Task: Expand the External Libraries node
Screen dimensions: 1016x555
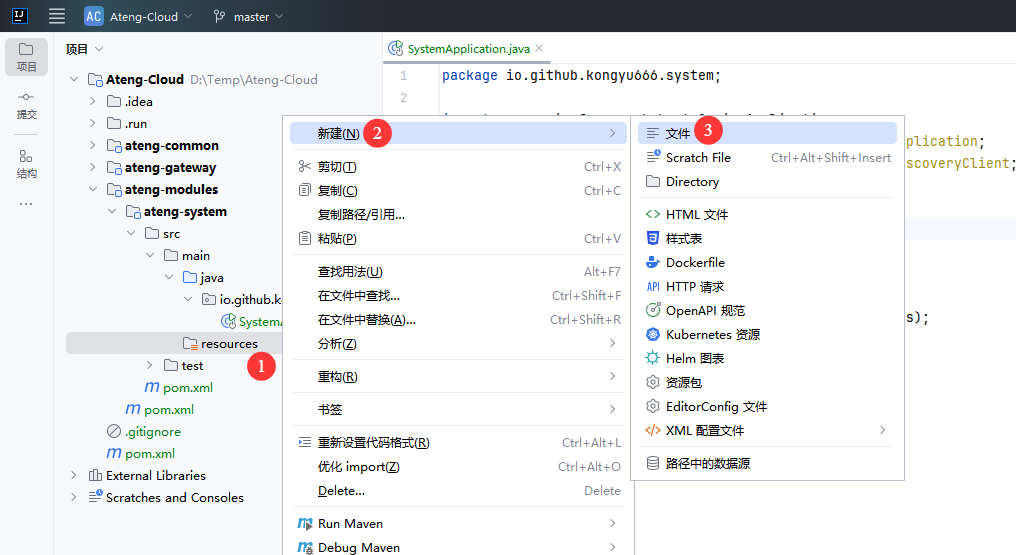Action: tap(74, 475)
